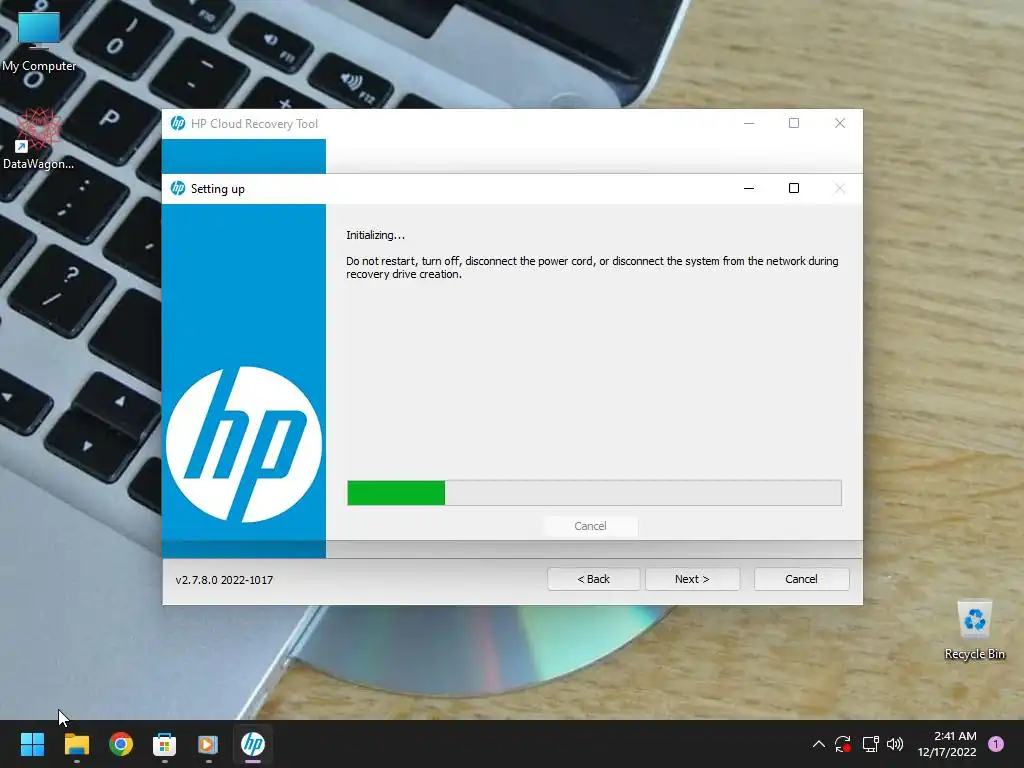The width and height of the screenshot is (1024, 768).
Task: Open the Recycle Bin desktop icon
Action: [974, 630]
